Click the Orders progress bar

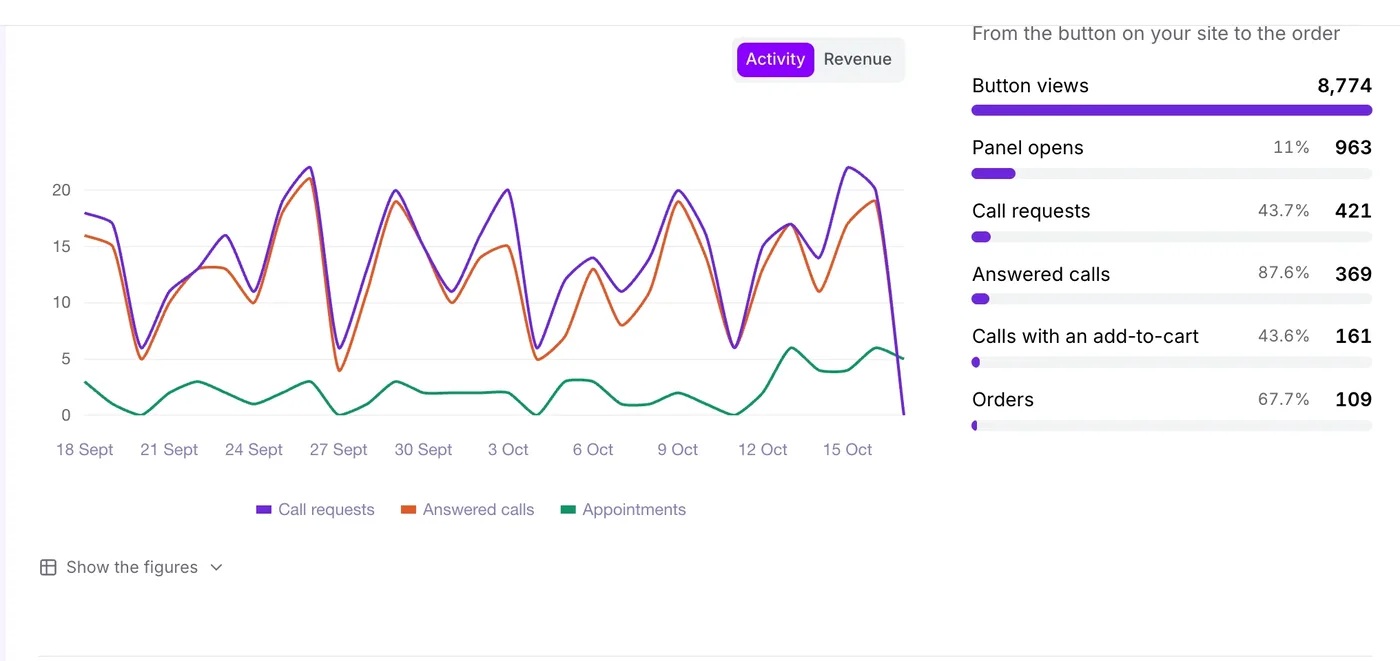[x=1172, y=425]
